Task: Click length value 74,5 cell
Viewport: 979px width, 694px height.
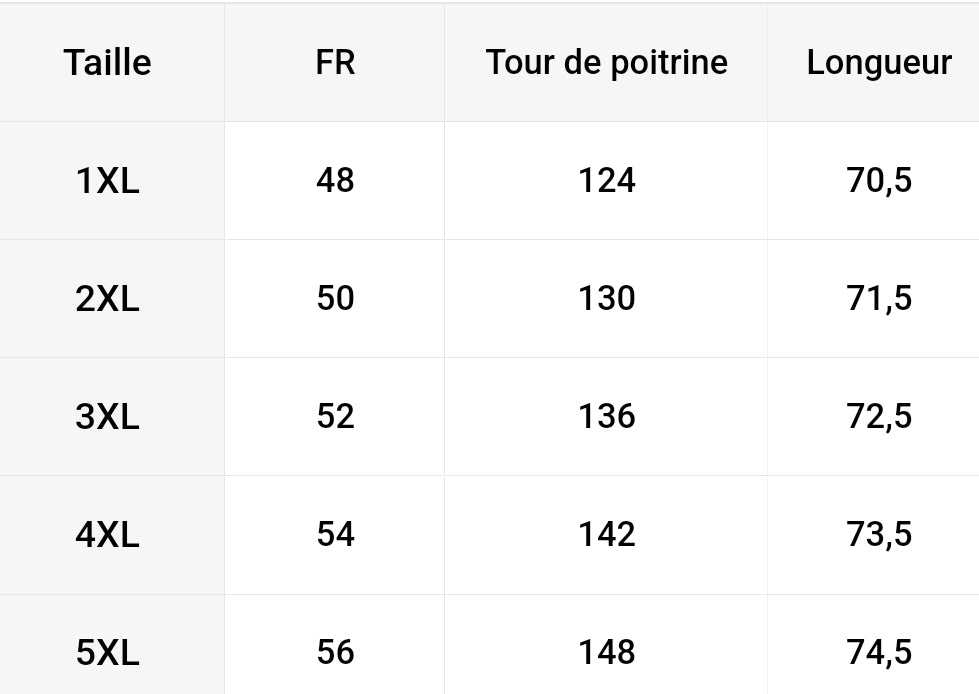Action: click(x=878, y=652)
